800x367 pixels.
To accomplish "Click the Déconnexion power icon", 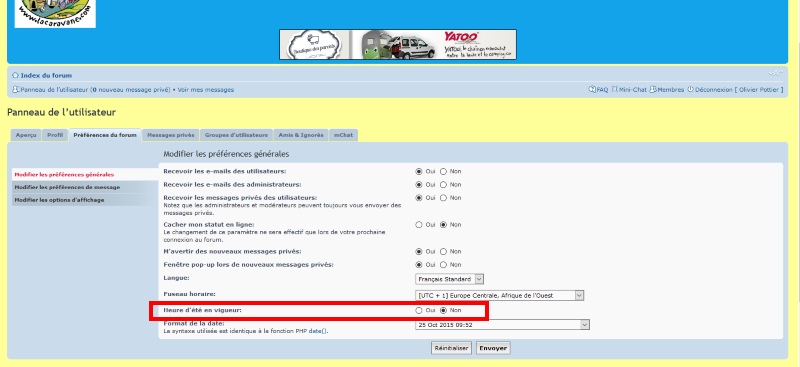I will pos(690,89).
